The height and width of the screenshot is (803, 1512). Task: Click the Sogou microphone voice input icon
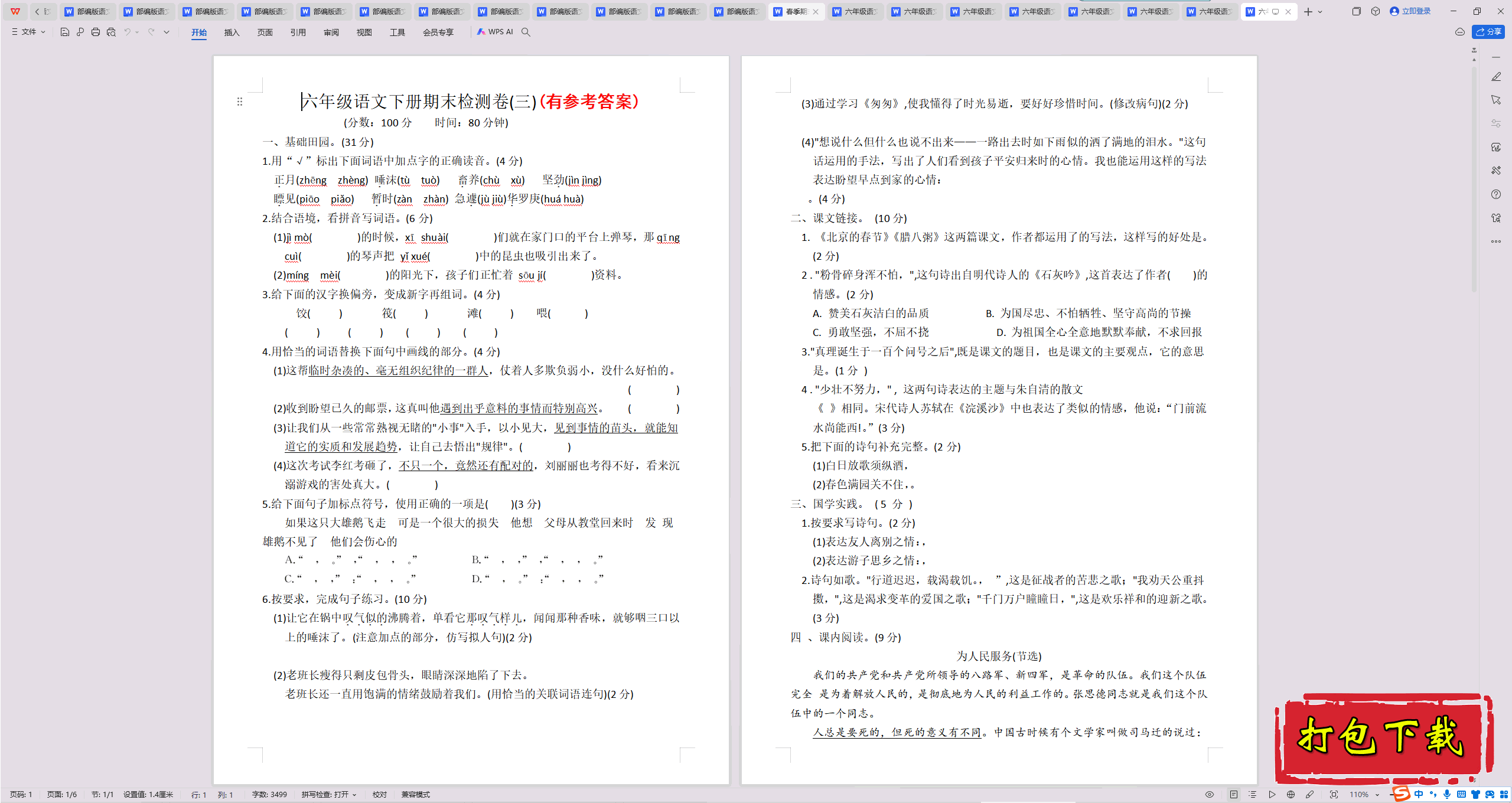tap(1446, 795)
